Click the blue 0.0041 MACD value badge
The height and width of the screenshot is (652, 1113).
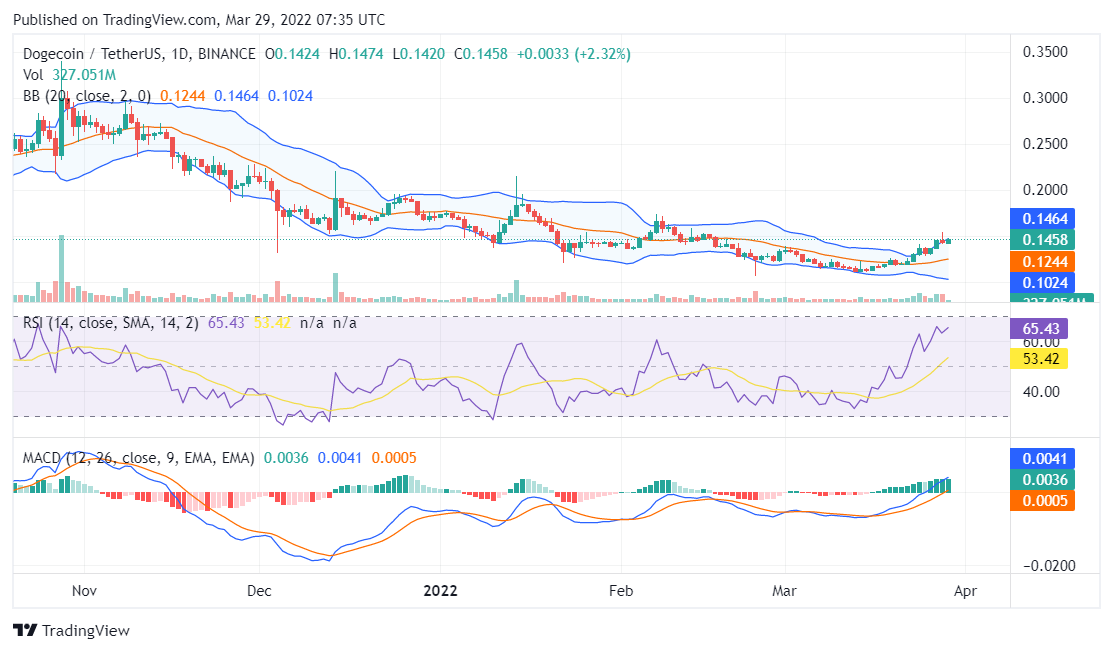point(1043,458)
